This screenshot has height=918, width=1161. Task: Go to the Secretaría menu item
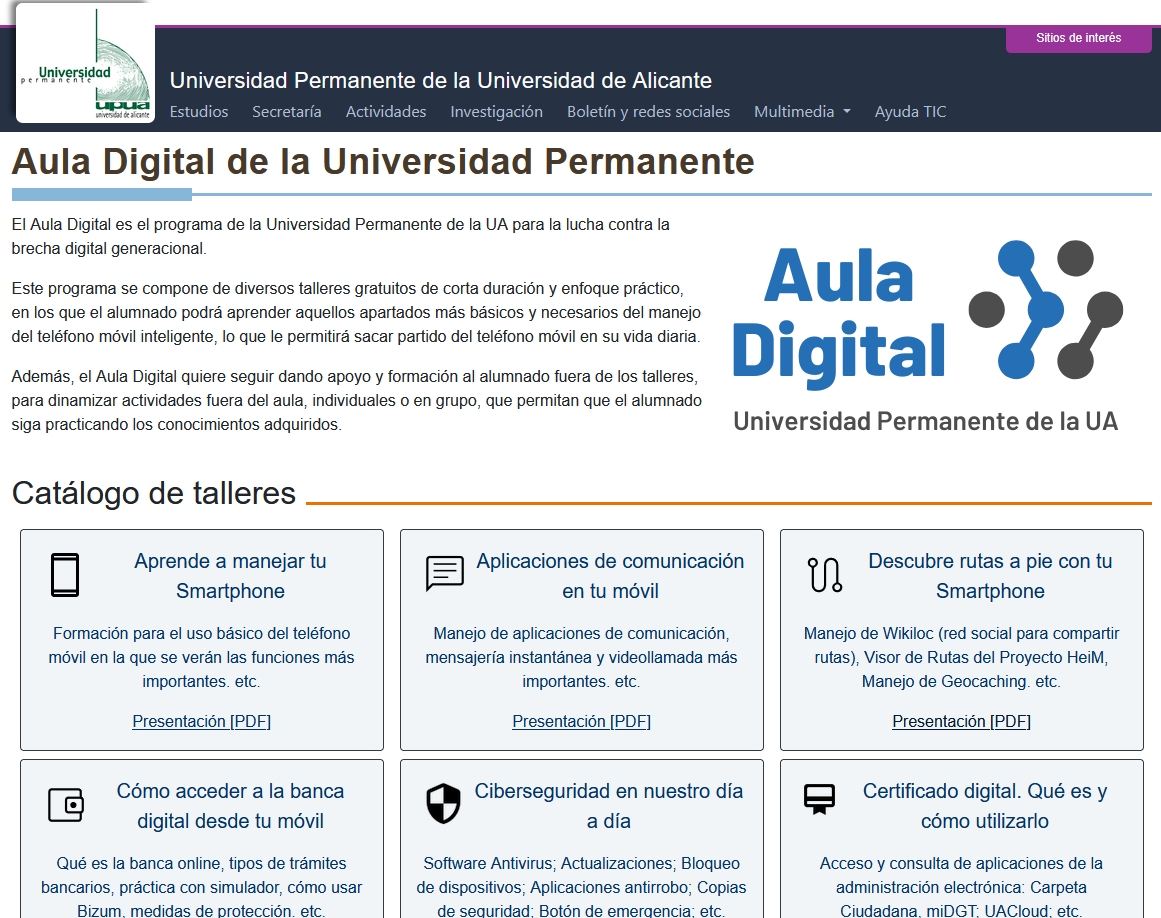tap(287, 112)
